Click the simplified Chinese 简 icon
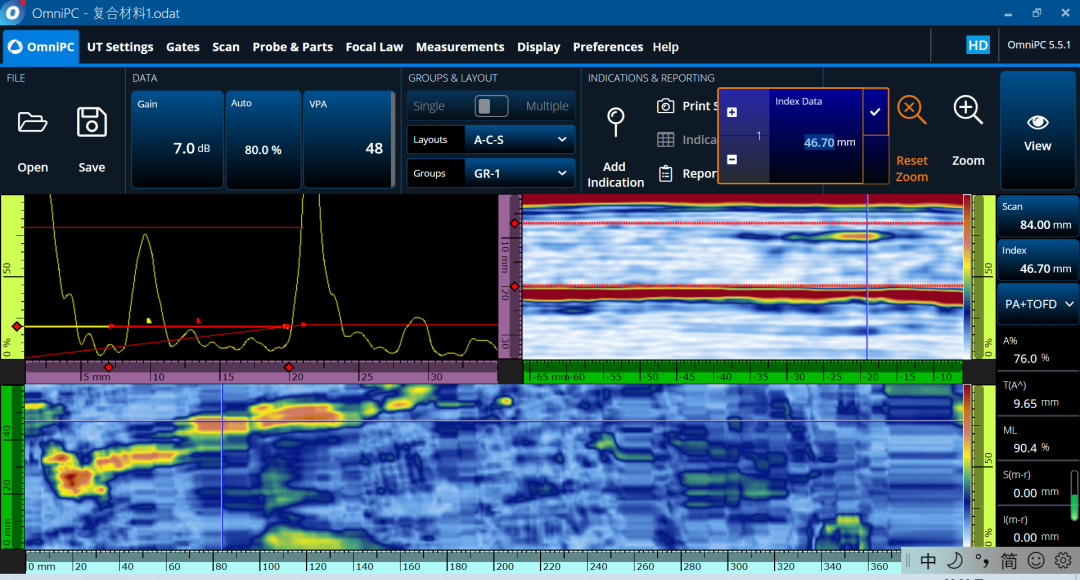 (1008, 561)
